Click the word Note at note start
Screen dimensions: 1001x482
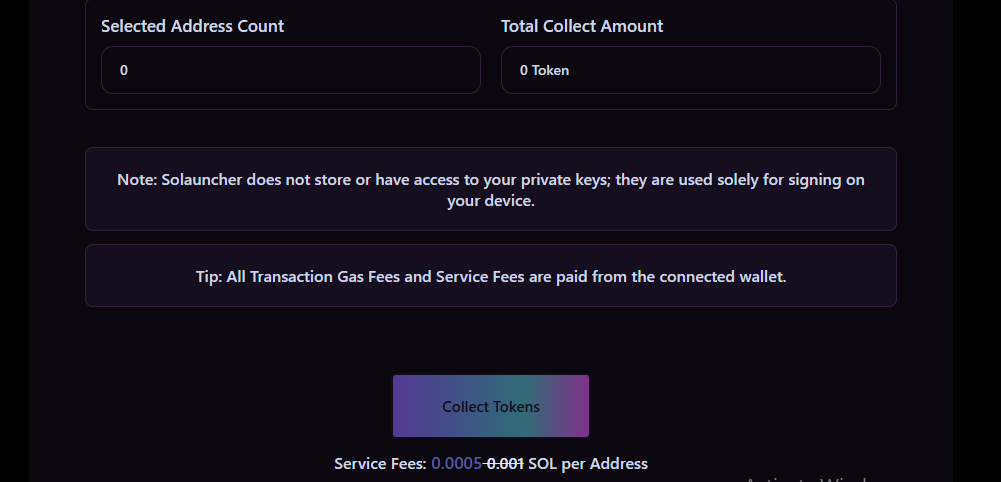point(136,180)
